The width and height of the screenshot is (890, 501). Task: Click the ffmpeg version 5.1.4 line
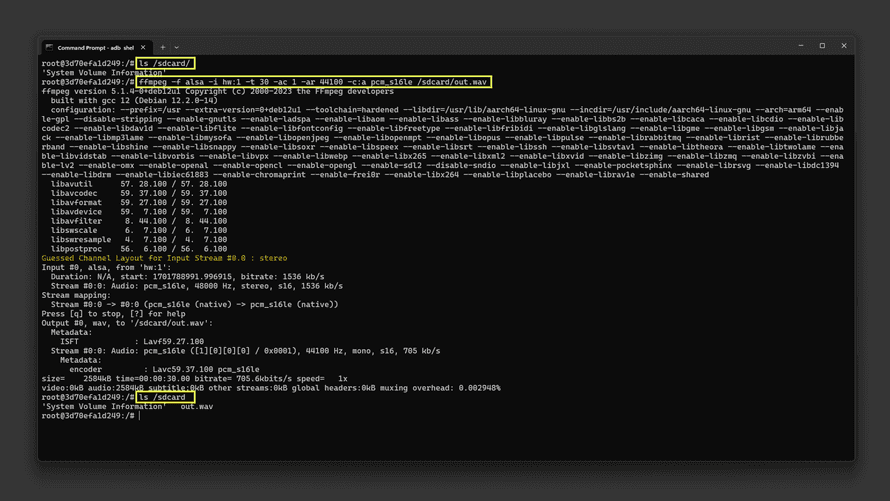pos(217,91)
